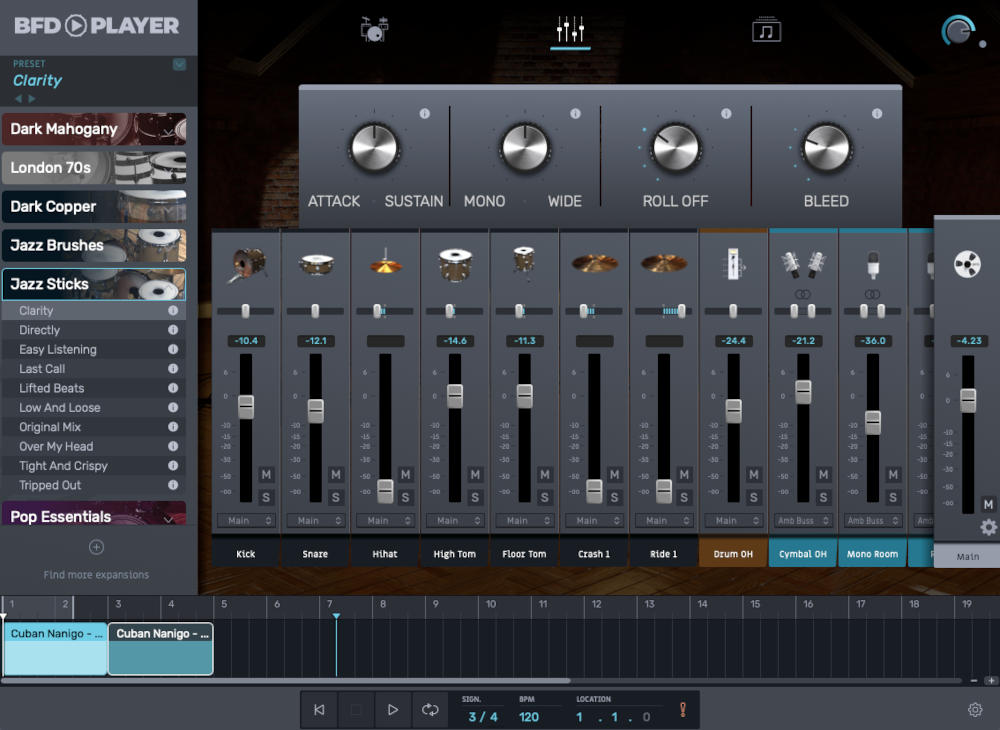The width and height of the screenshot is (1000, 730).
Task: Click the Crash 1 cymbal icon
Action: pos(593,262)
